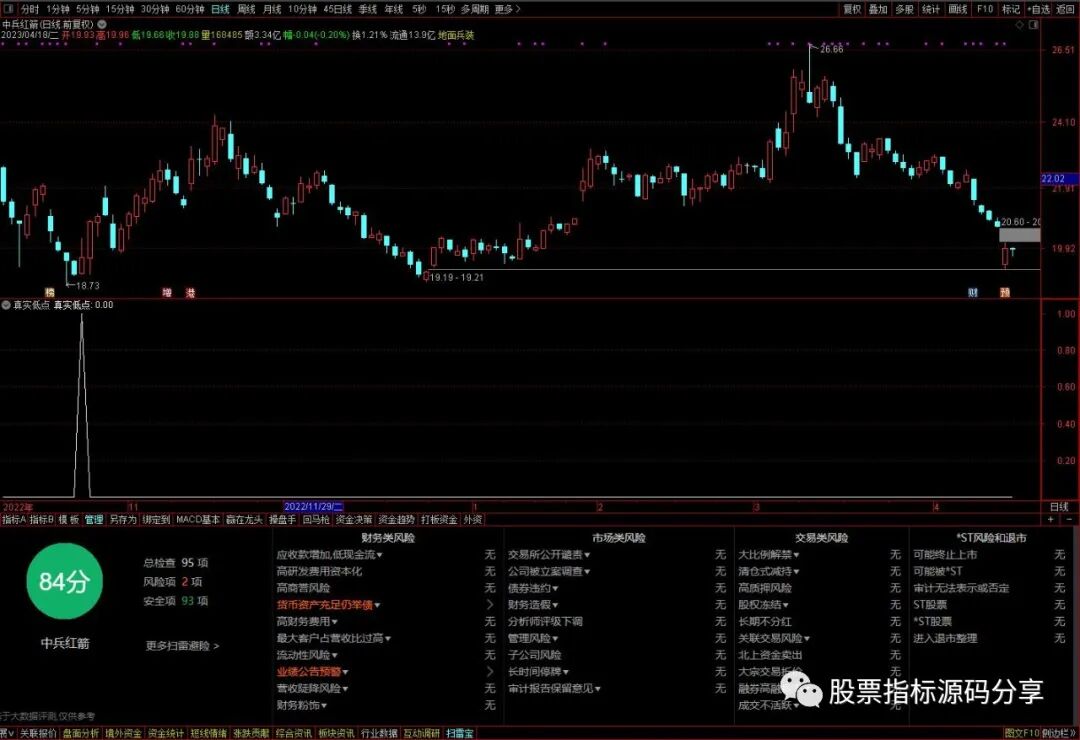Click 标记 mark tool
1080x740 pixels.
[1011, 9]
